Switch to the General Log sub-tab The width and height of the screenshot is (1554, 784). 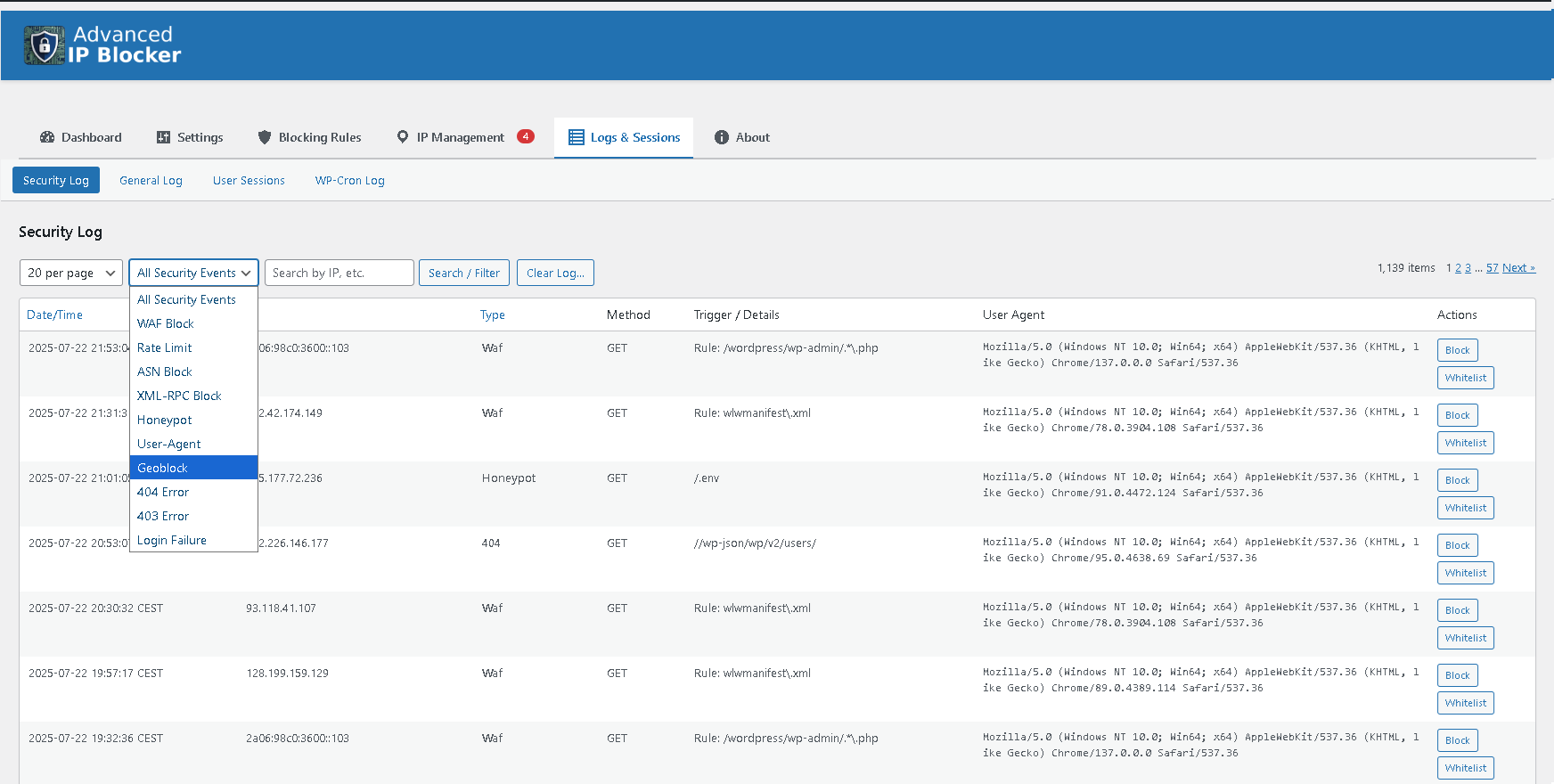coord(151,180)
